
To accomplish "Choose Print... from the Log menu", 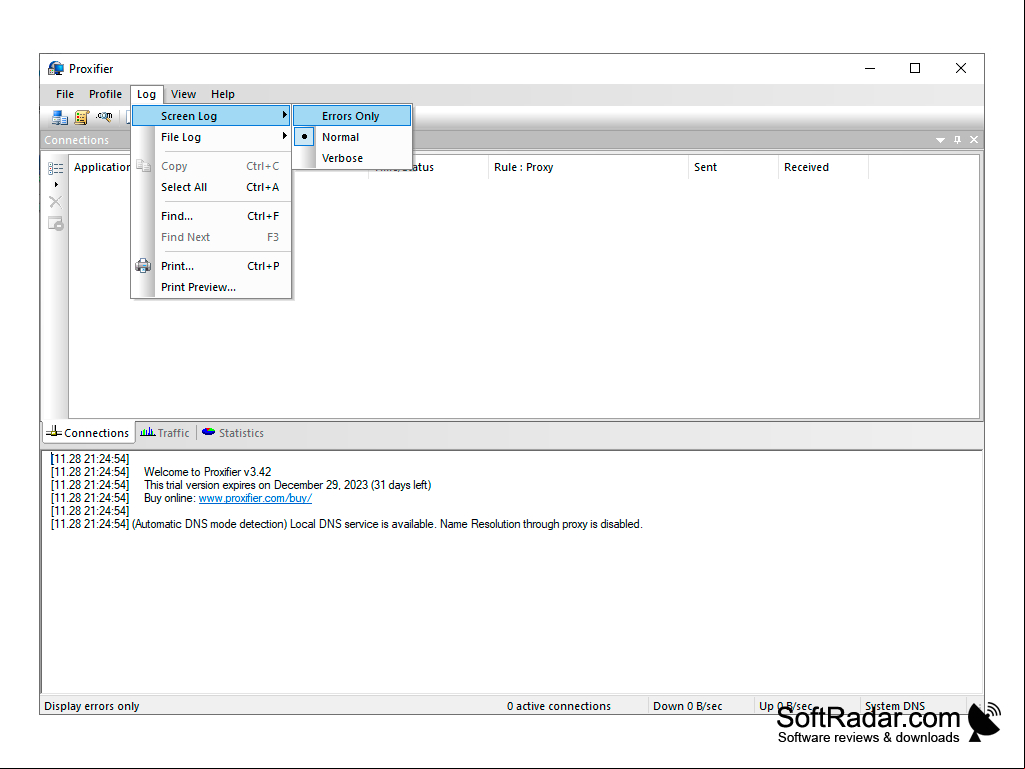I will [211, 266].
